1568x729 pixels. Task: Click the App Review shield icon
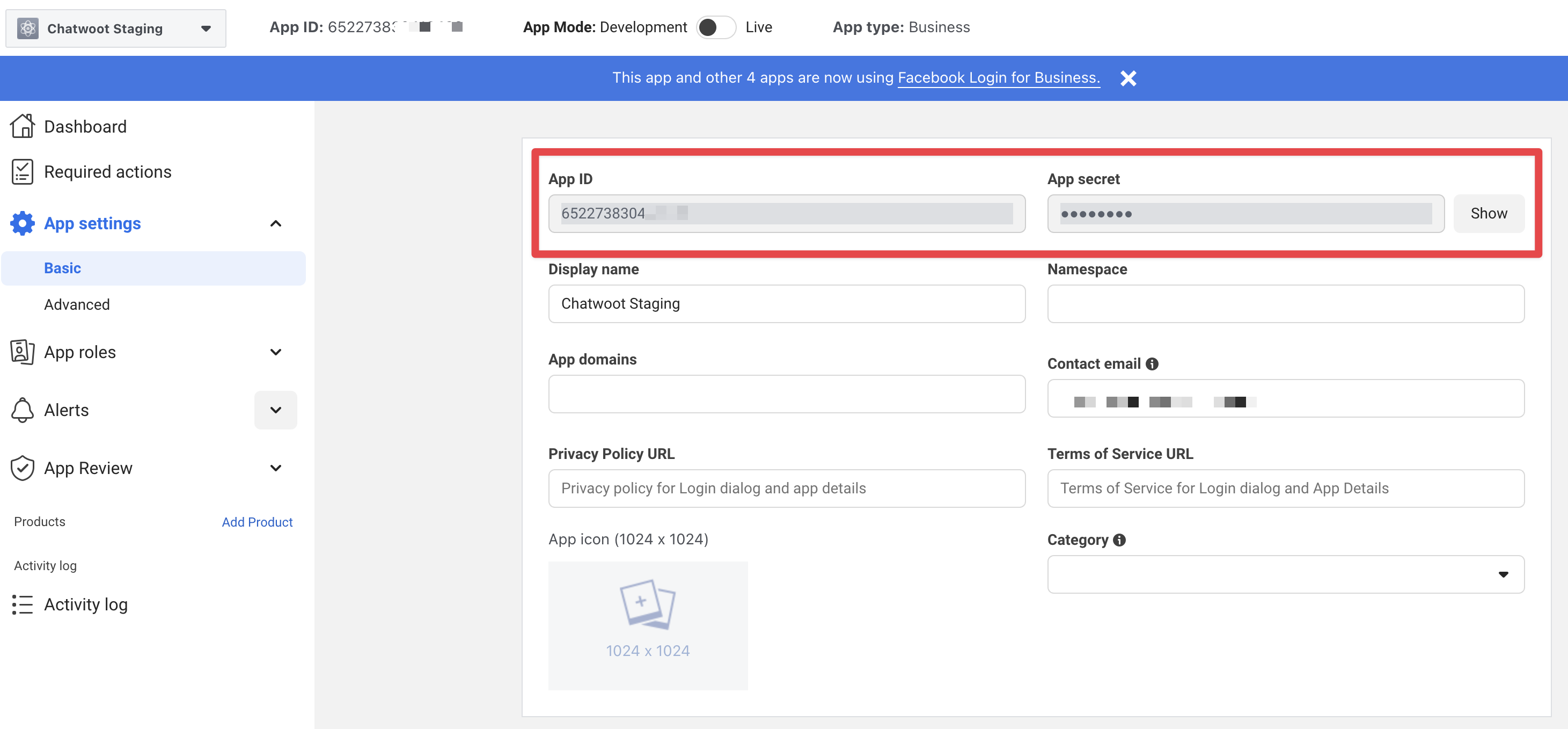coord(23,468)
